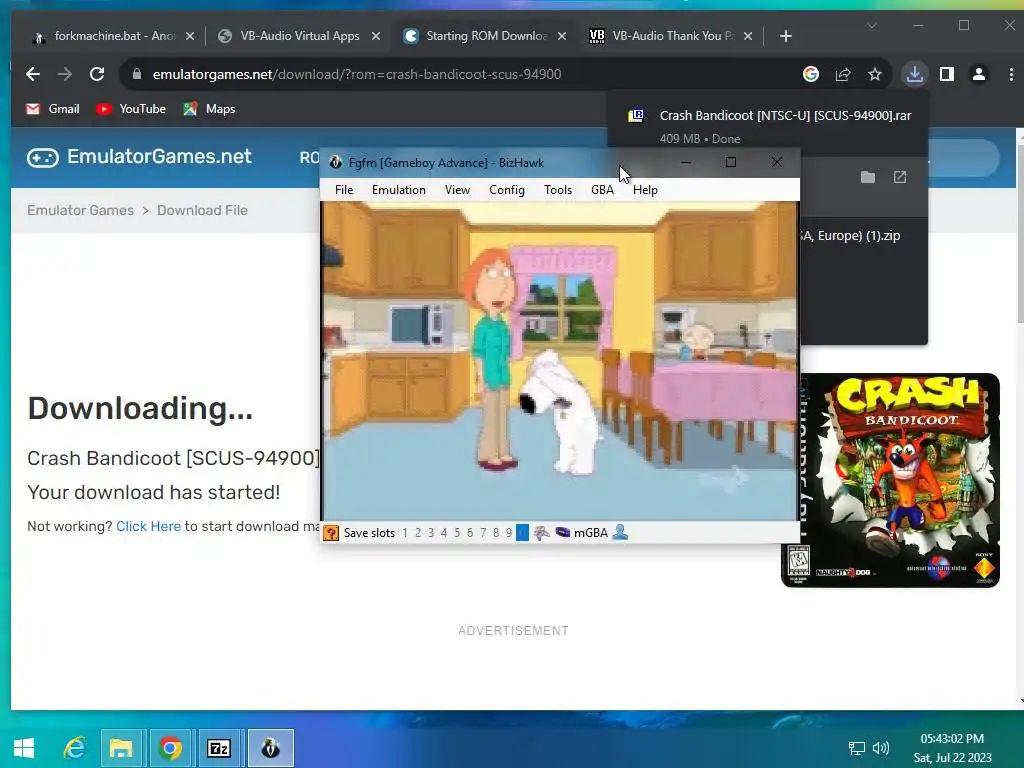Reload the page in Chrome

(97, 74)
